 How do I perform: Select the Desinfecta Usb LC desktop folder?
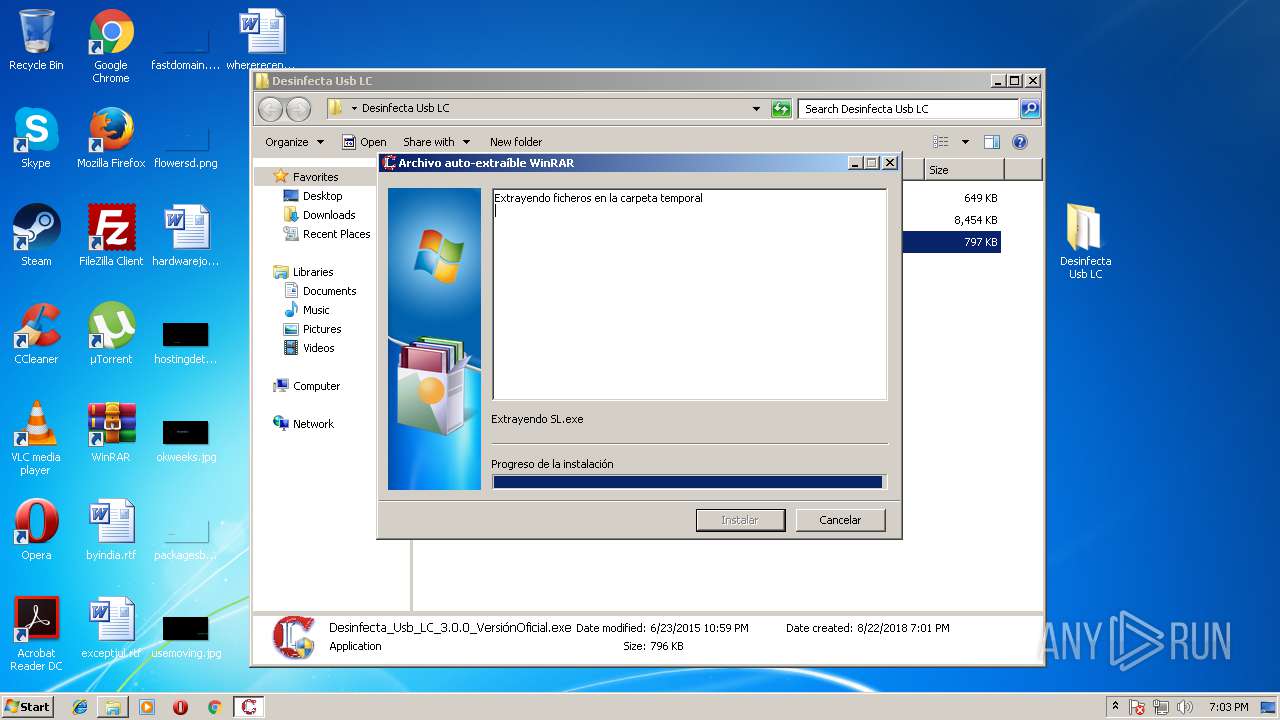pos(1085,242)
